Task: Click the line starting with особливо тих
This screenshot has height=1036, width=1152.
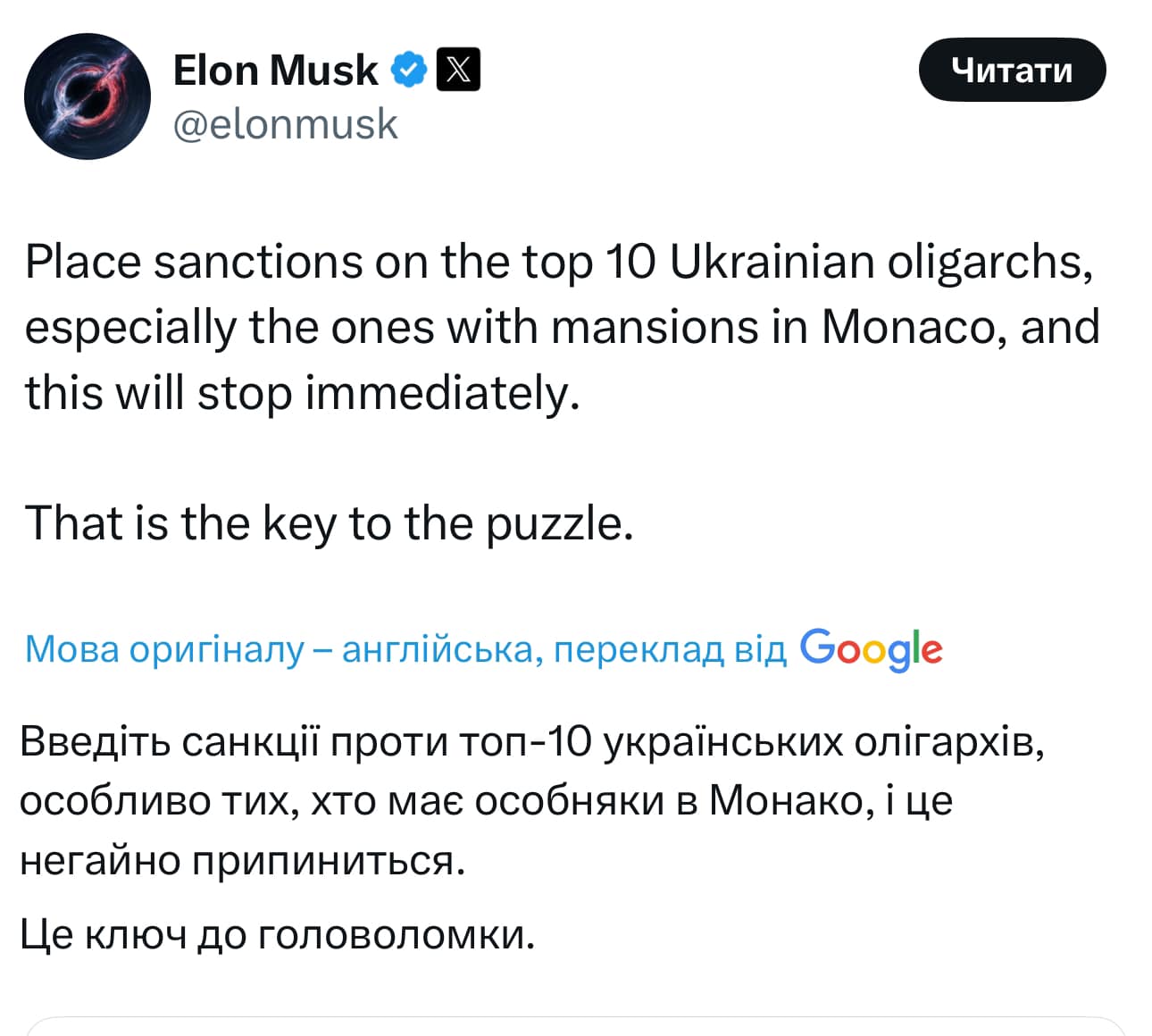Action: (x=486, y=801)
